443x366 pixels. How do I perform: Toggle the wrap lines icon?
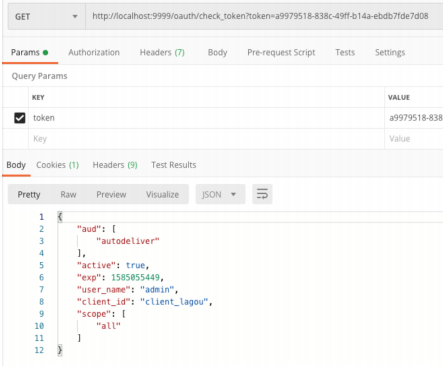coord(262,194)
